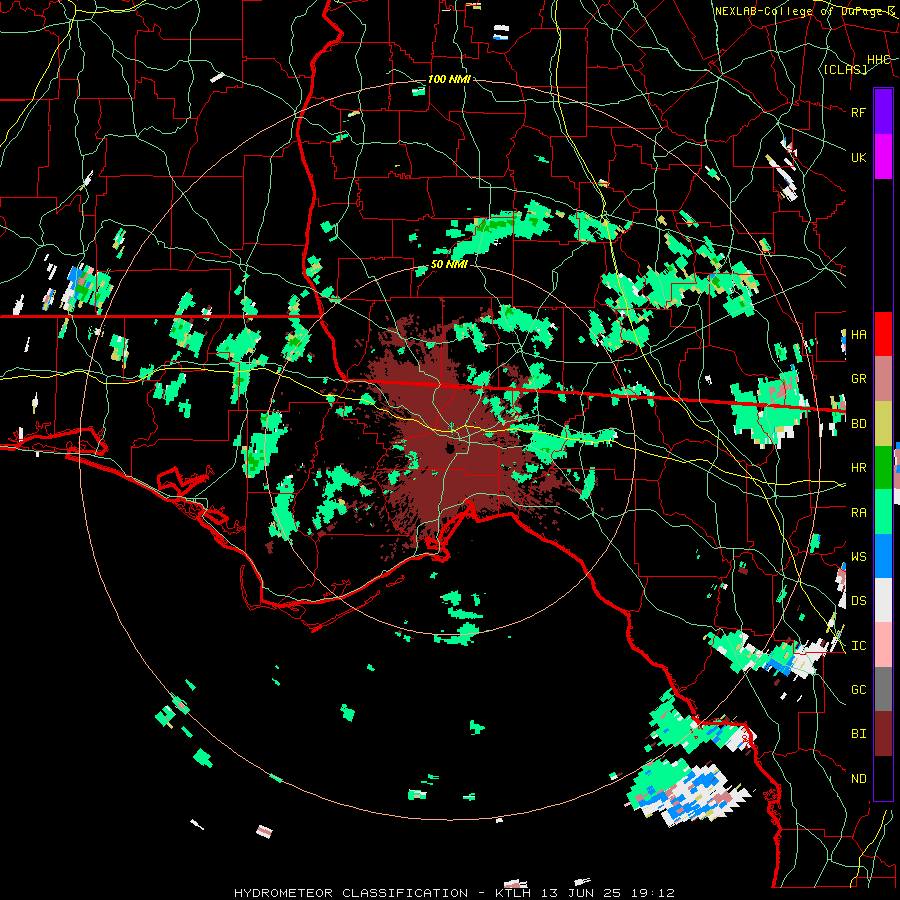Image resolution: width=900 pixels, height=900 pixels.
Task: Click the IC legend label
Action: pos(858,645)
